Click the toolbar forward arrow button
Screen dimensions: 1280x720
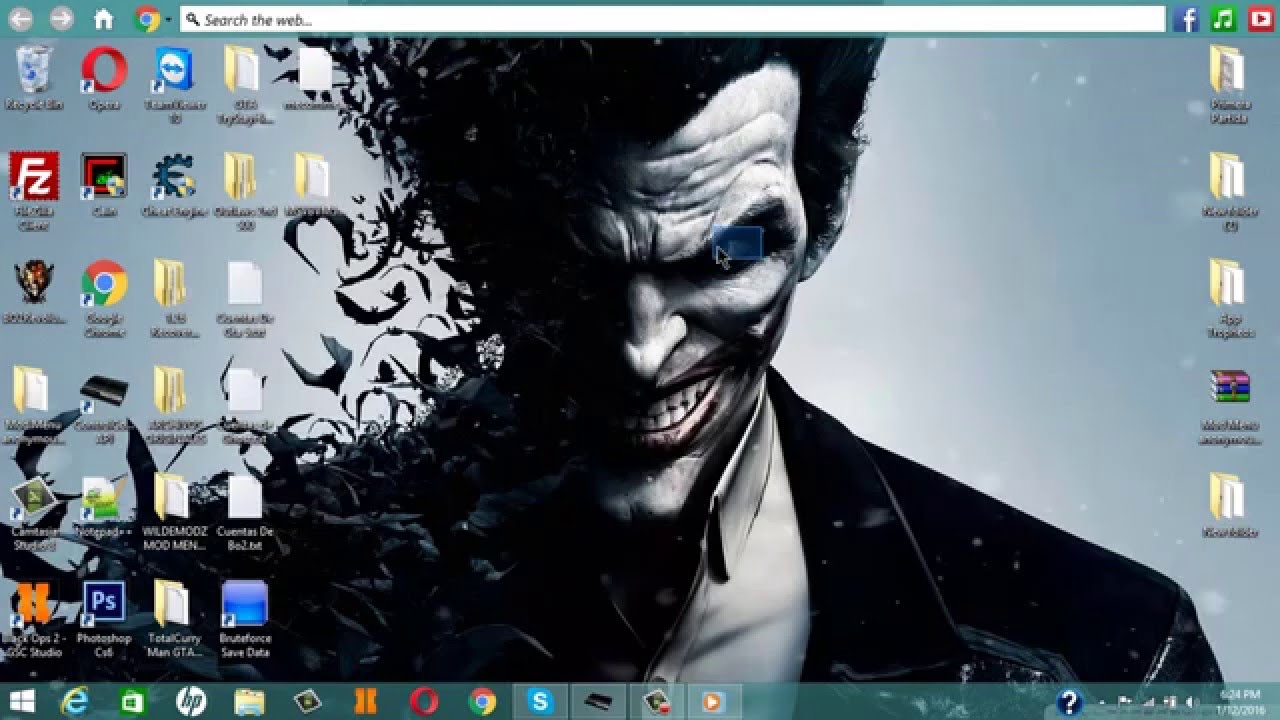click(x=61, y=18)
